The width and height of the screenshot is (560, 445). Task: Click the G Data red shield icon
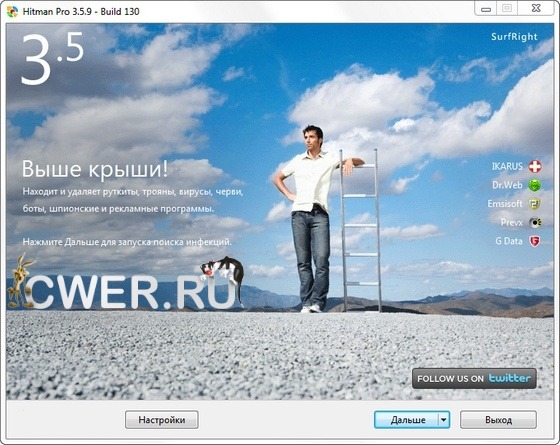tap(535, 241)
